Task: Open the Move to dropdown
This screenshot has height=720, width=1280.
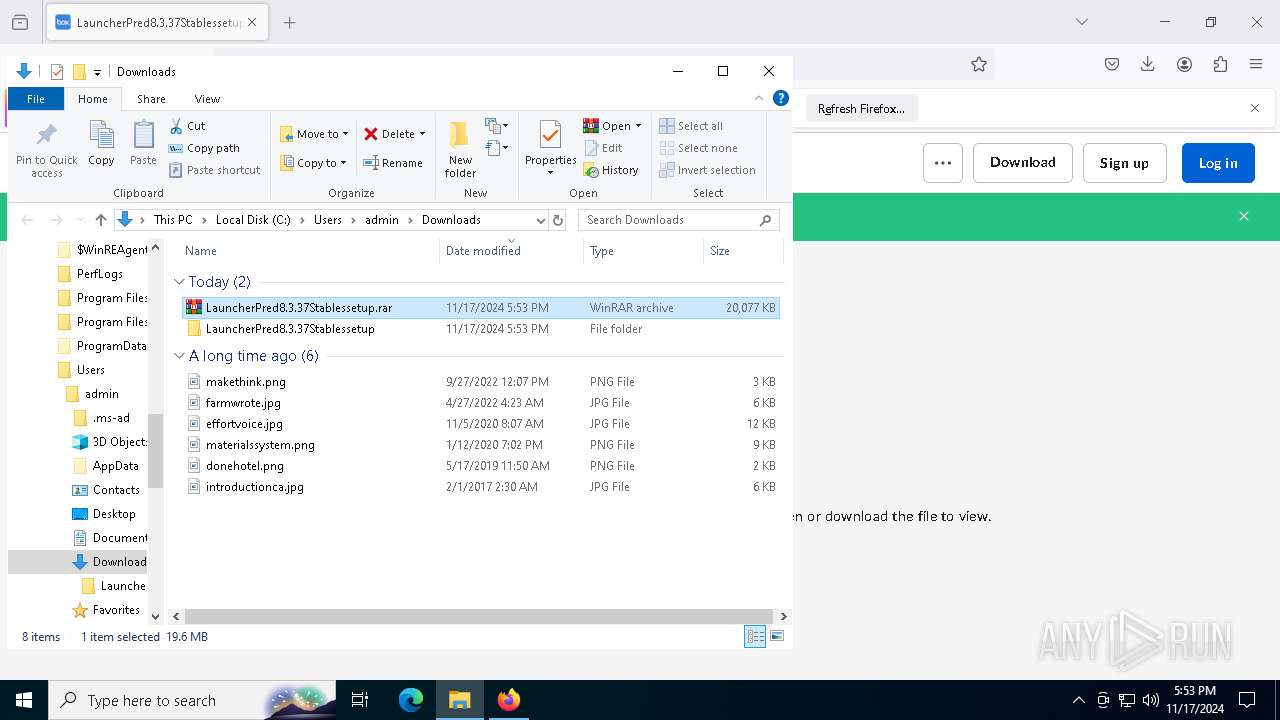Action: pyautogui.click(x=314, y=134)
